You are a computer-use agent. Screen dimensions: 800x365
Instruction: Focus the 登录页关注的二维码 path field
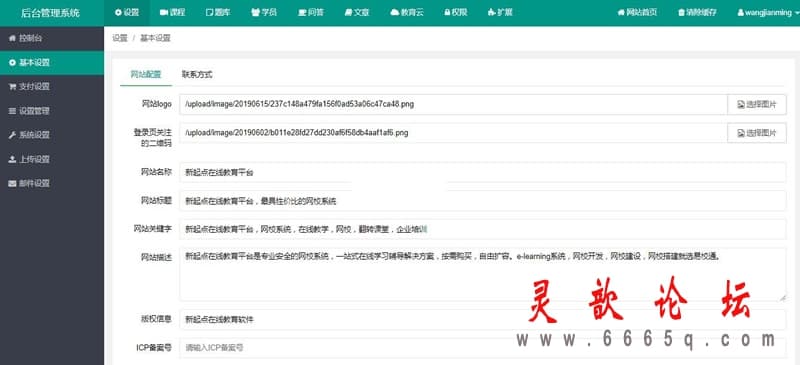click(x=453, y=133)
